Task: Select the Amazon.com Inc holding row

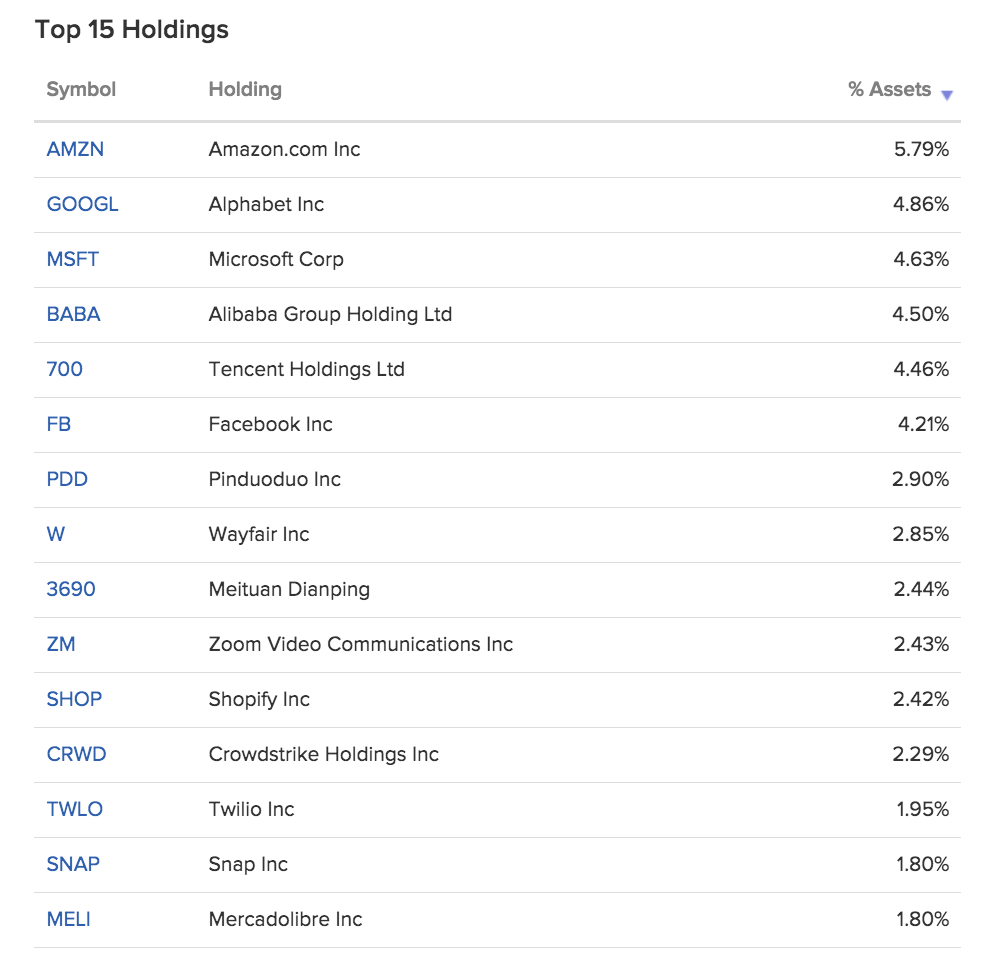Action: pyautogui.click(x=497, y=150)
